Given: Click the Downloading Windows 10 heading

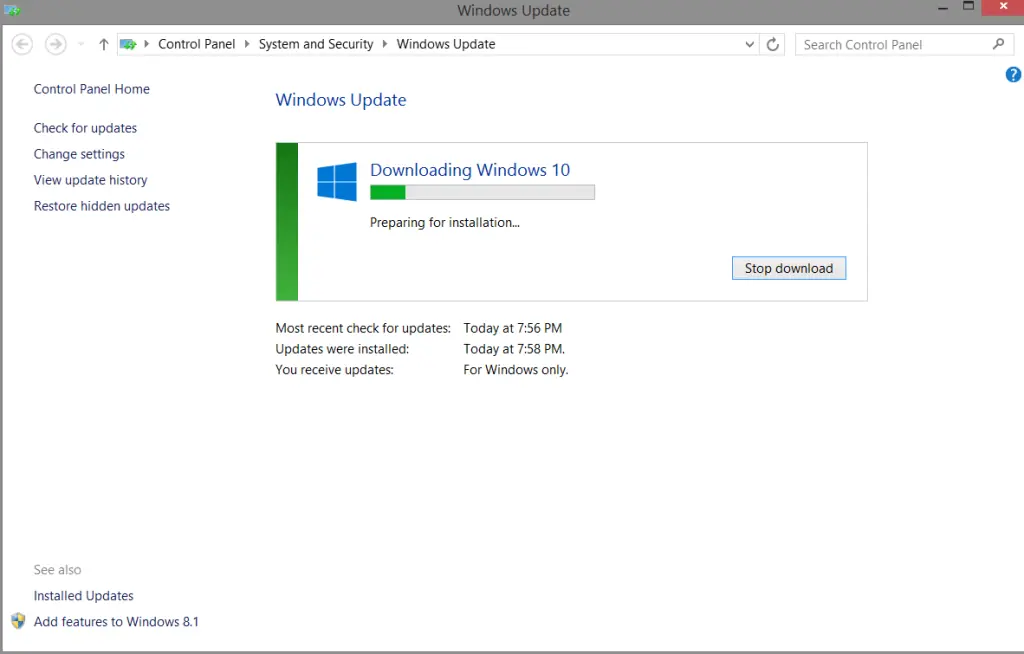Looking at the screenshot, I should tap(470, 170).
